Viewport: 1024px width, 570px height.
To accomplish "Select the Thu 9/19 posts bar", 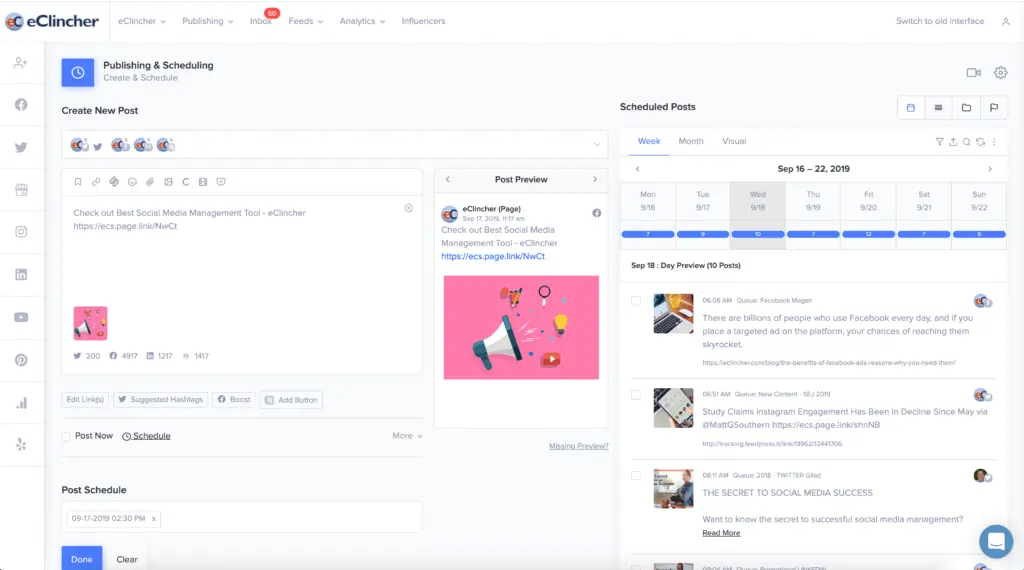I will coord(813,234).
